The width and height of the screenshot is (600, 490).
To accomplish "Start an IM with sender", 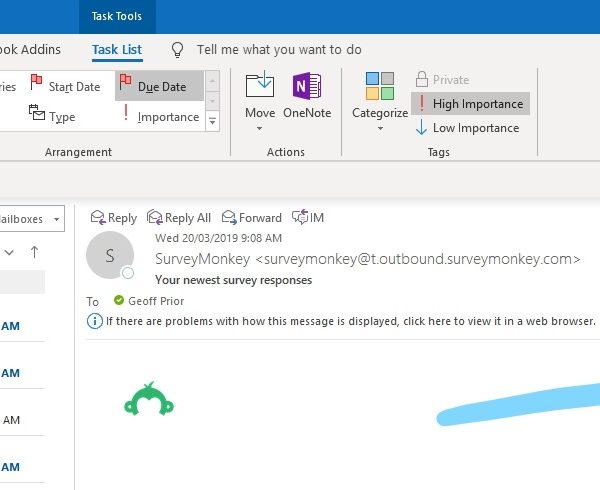I will pos(308,217).
